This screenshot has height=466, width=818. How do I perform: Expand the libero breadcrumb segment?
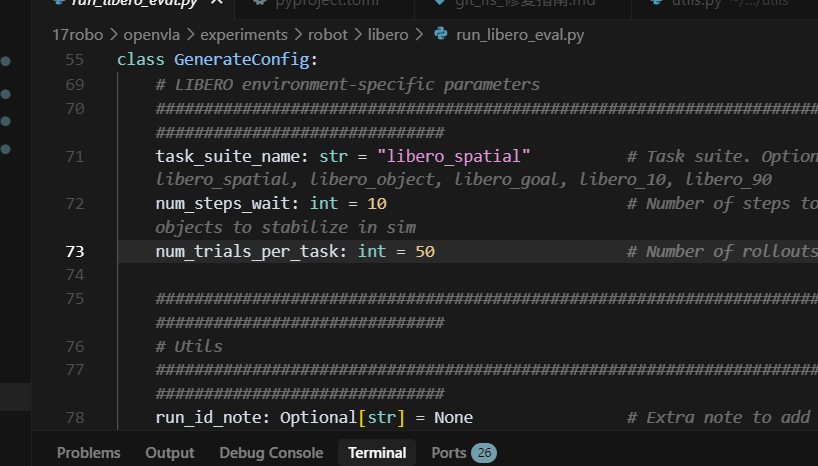(x=388, y=34)
